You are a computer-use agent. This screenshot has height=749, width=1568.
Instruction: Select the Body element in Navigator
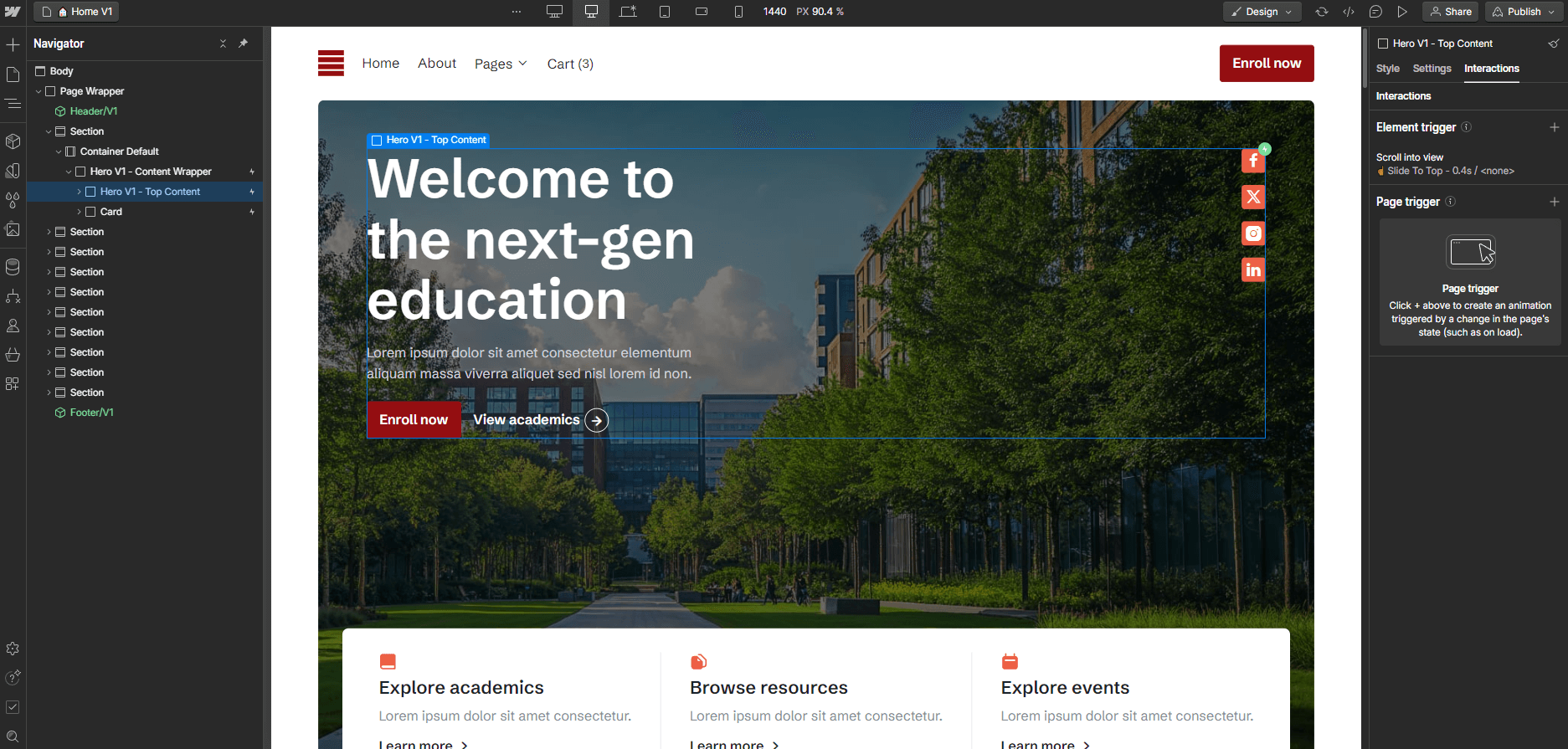pos(145,71)
